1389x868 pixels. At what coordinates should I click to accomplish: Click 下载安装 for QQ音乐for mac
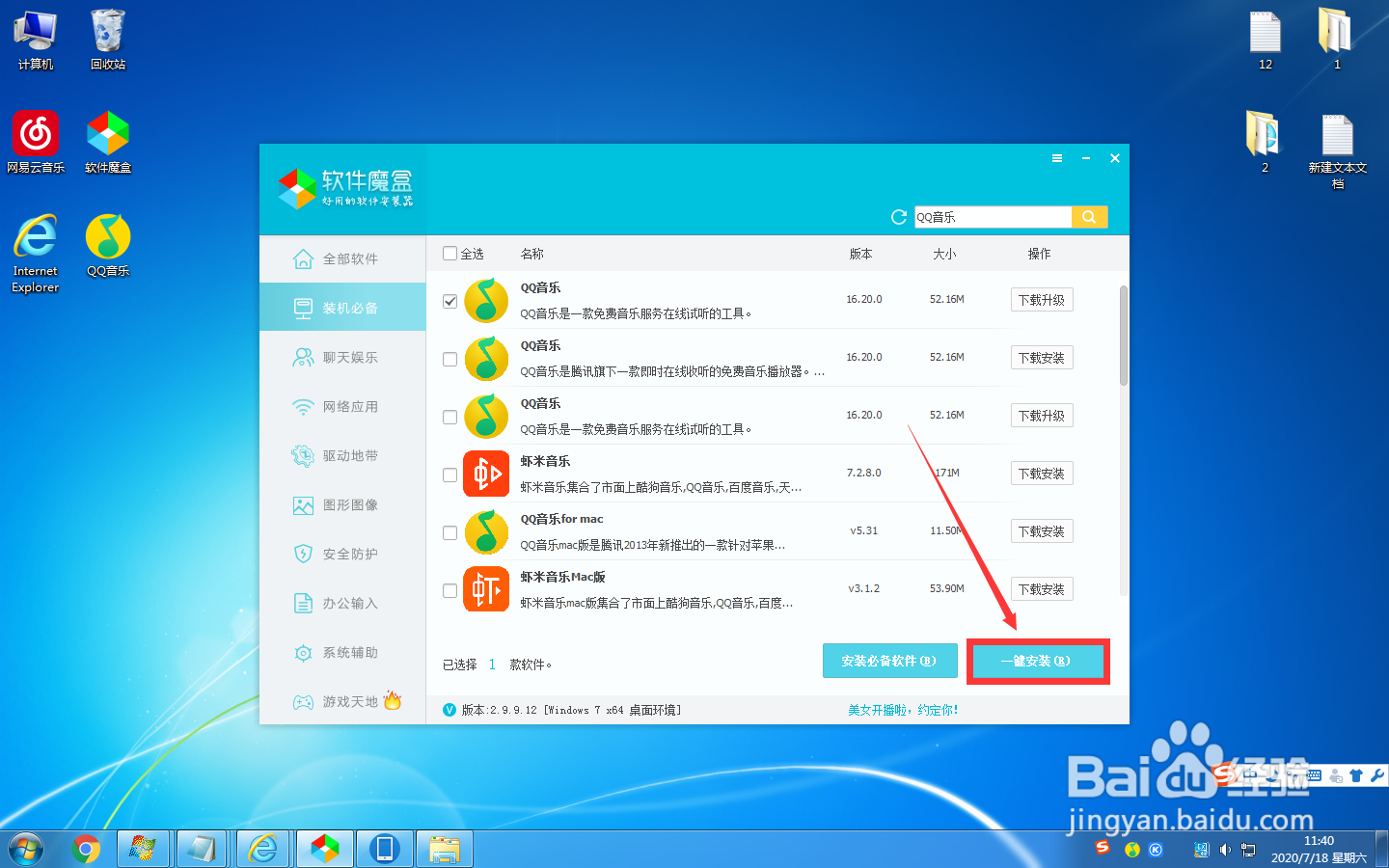(x=1042, y=531)
